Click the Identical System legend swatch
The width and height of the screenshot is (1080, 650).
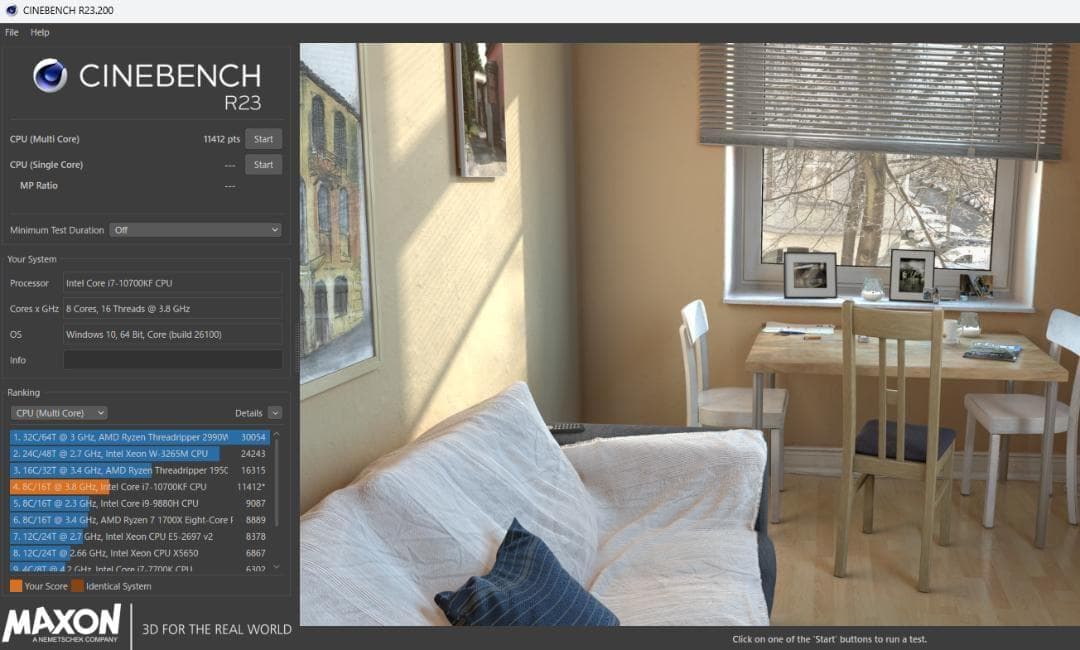77,586
